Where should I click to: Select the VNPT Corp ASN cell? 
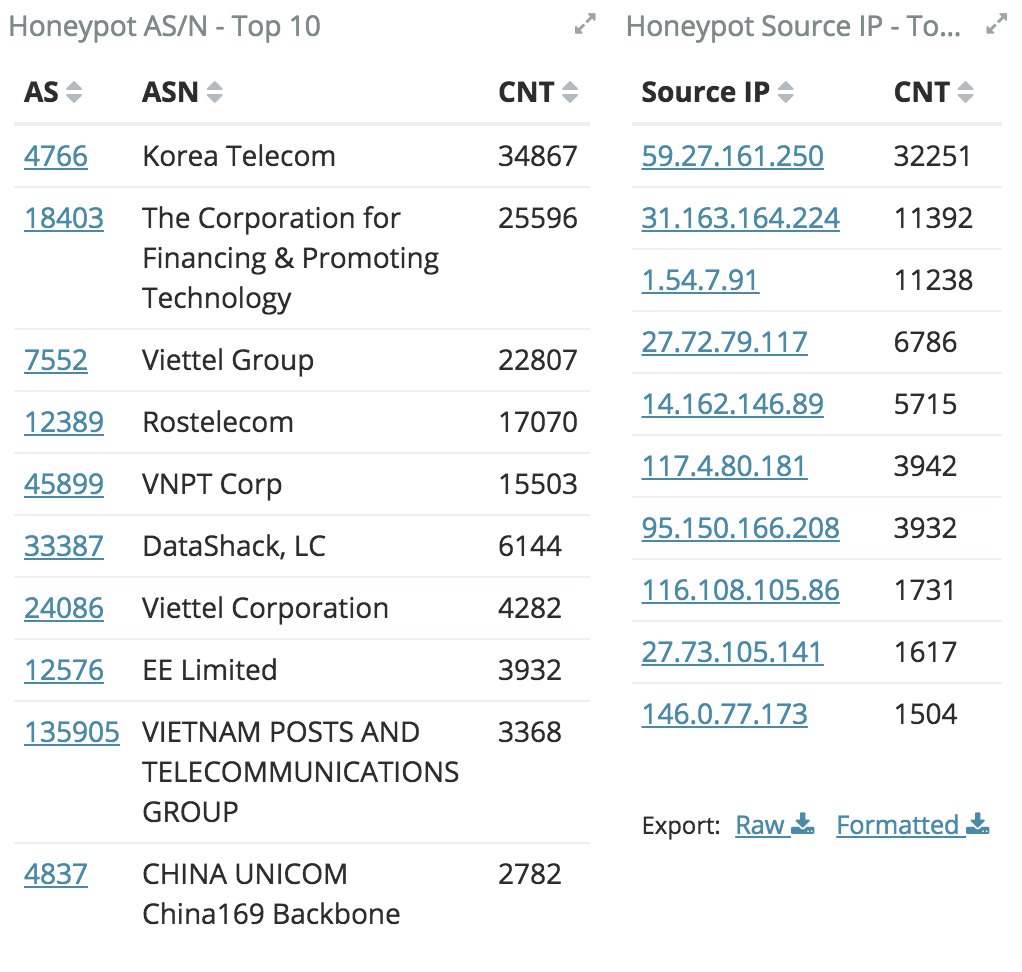tap(212, 484)
